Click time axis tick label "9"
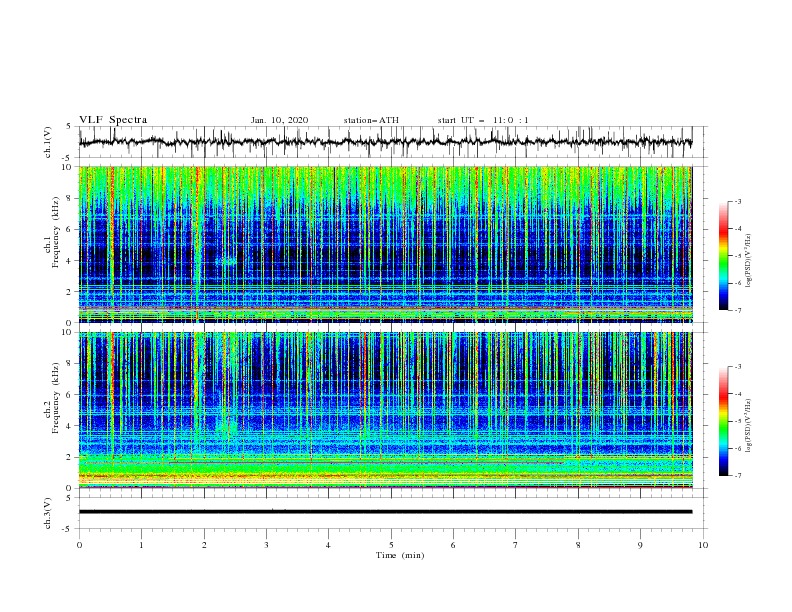Viewport: 792px width, 612px height. 640,545
